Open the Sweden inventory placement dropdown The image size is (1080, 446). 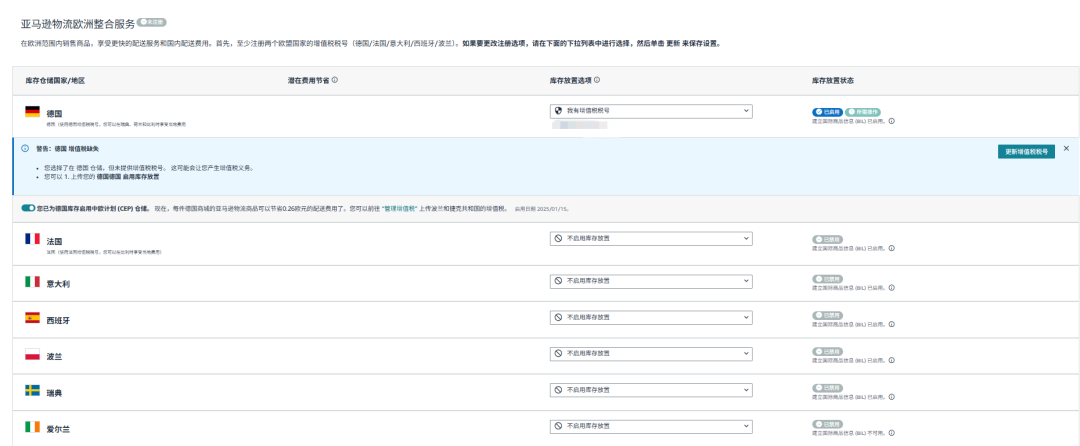coord(651,390)
